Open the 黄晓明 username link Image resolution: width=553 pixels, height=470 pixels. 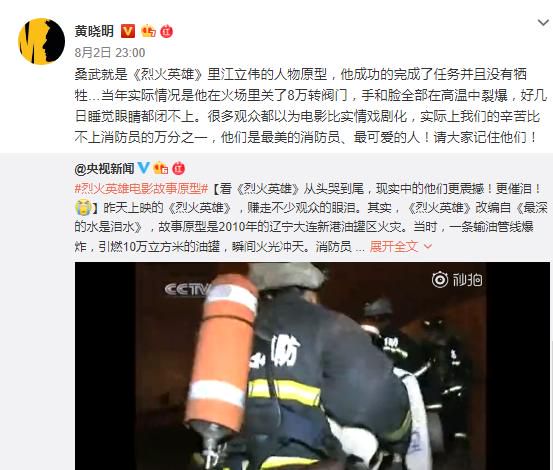[x=94, y=31]
